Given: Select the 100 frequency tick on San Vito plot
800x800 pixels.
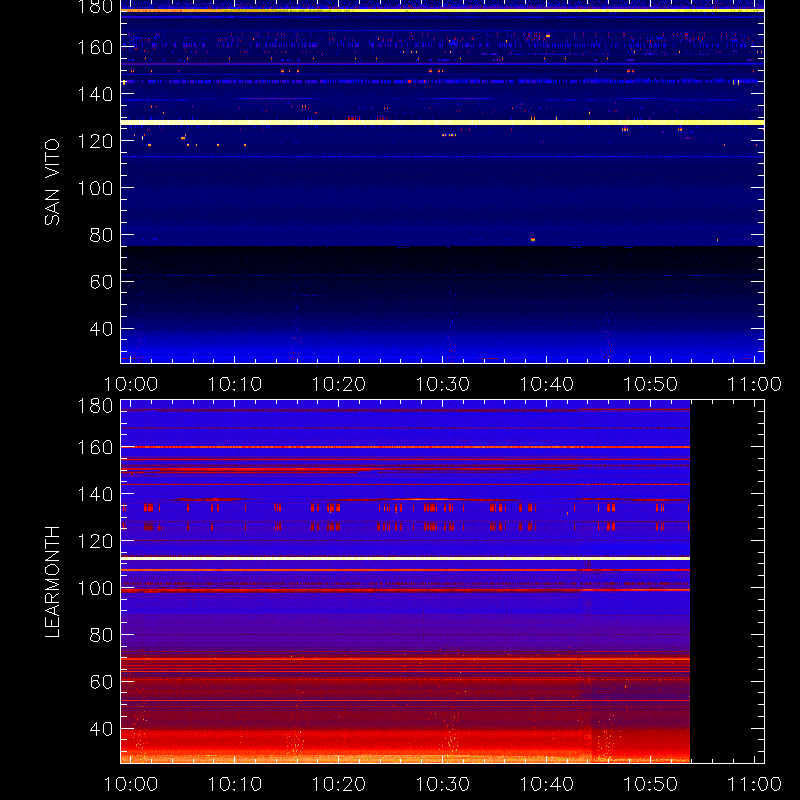Looking at the screenshot, I should click(95, 188).
